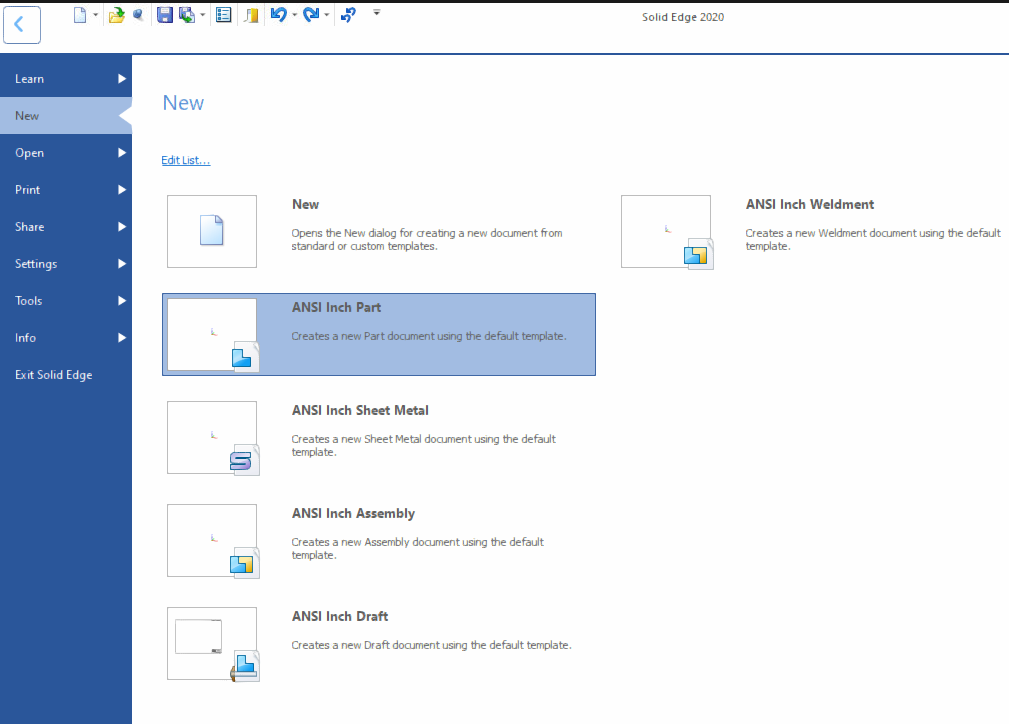Image resolution: width=1009 pixels, height=724 pixels.
Task: Click the ANSI Inch Sheet Metal title
Action: click(360, 411)
